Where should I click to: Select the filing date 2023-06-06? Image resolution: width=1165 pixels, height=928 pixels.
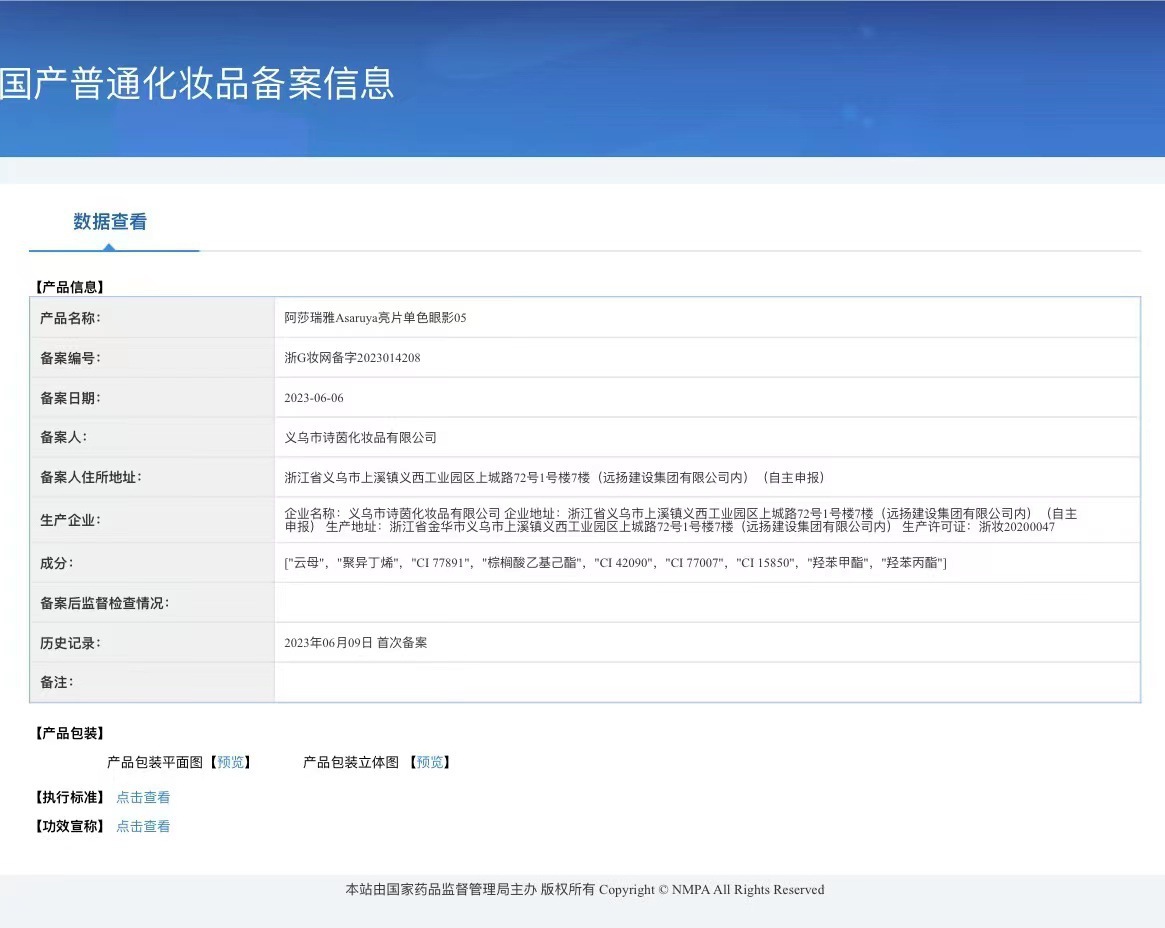(x=314, y=398)
